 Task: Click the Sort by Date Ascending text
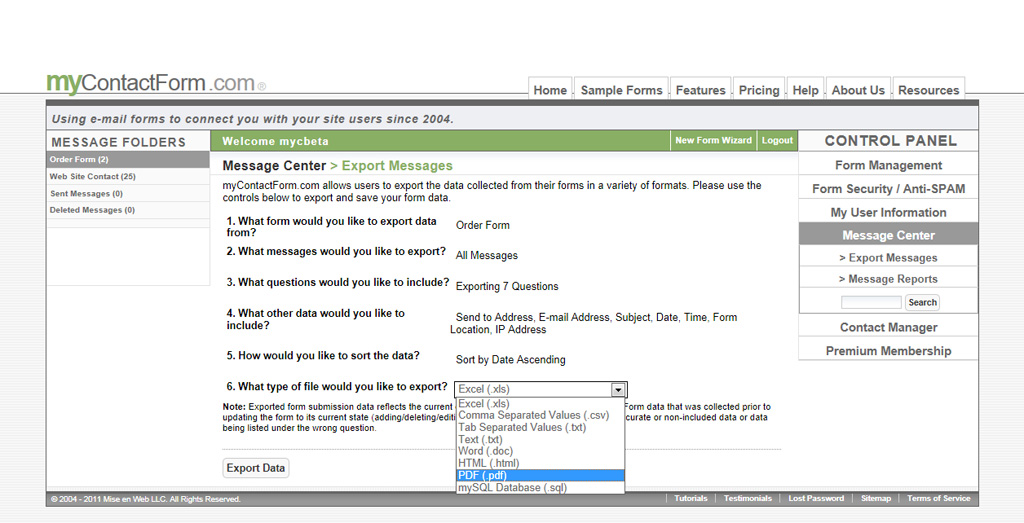(x=511, y=360)
